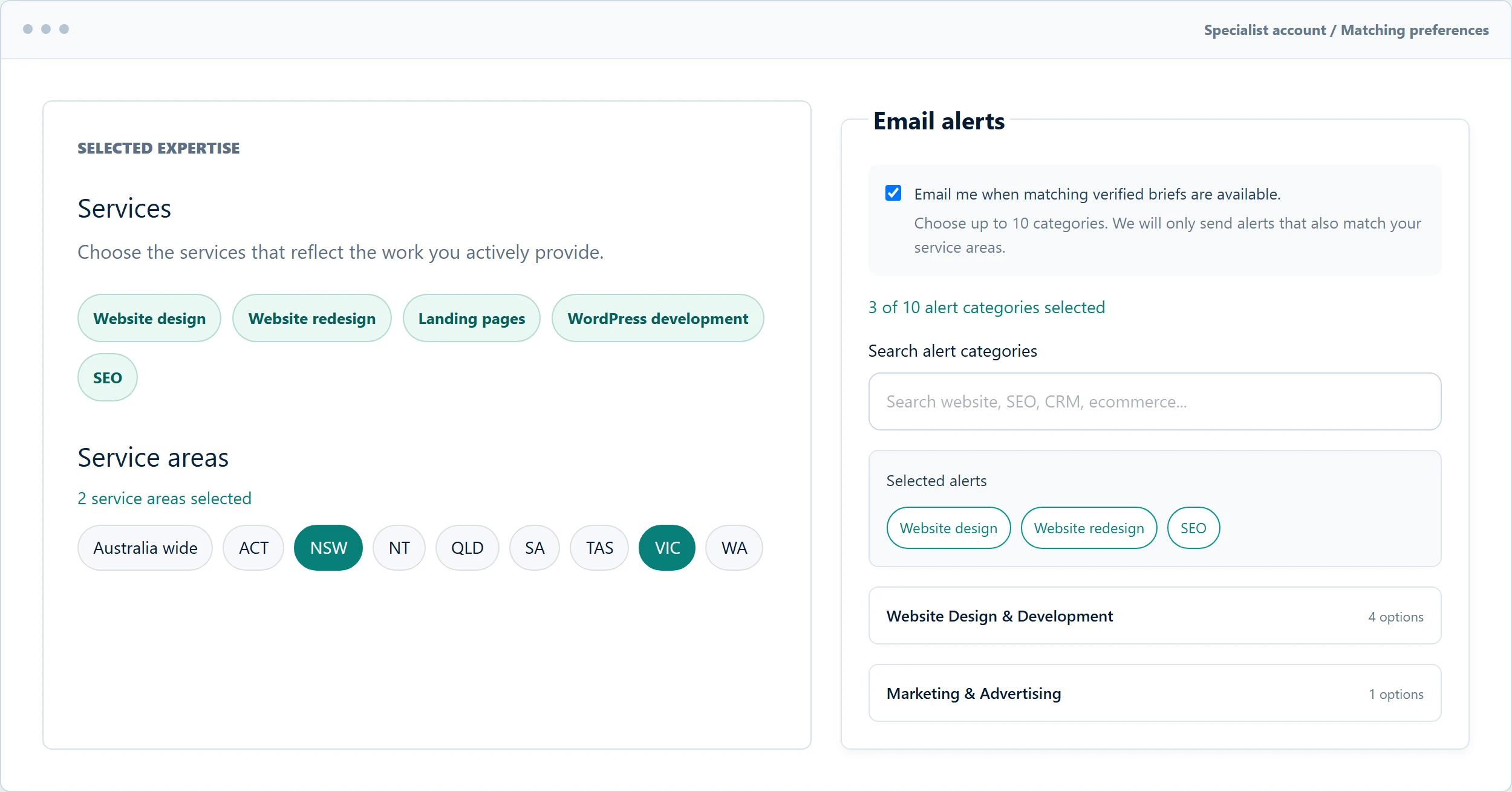This screenshot has width=1512, height=792.
Task: Select the NT service area chip
Action: 399,548
